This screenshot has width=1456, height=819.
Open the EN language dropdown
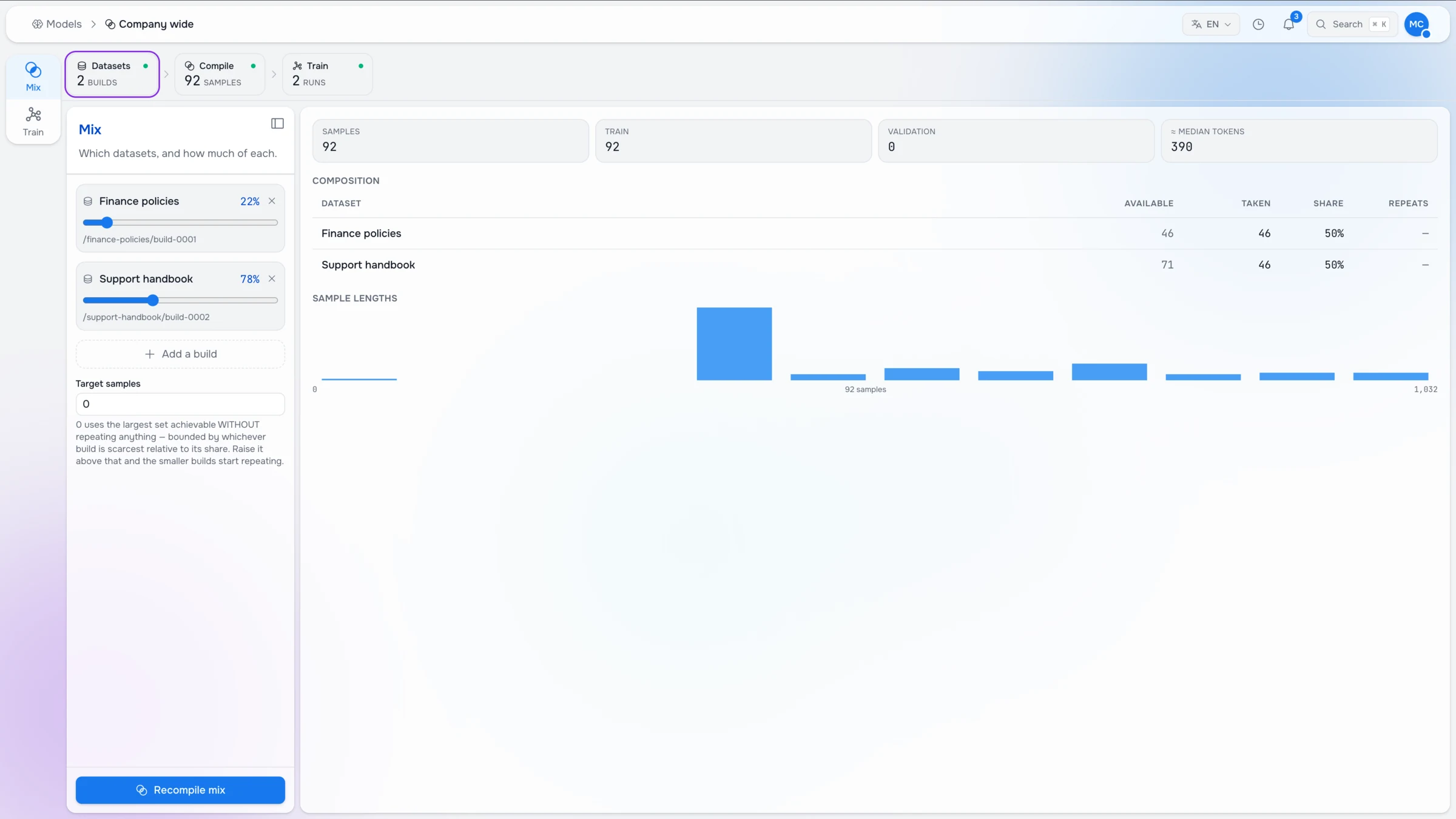(1211, 24)
